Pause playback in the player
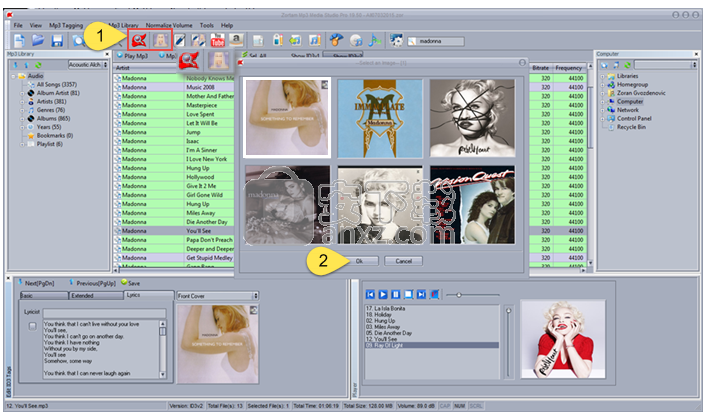The width and height of the screenshot is (703, 415). pos(395,294)
